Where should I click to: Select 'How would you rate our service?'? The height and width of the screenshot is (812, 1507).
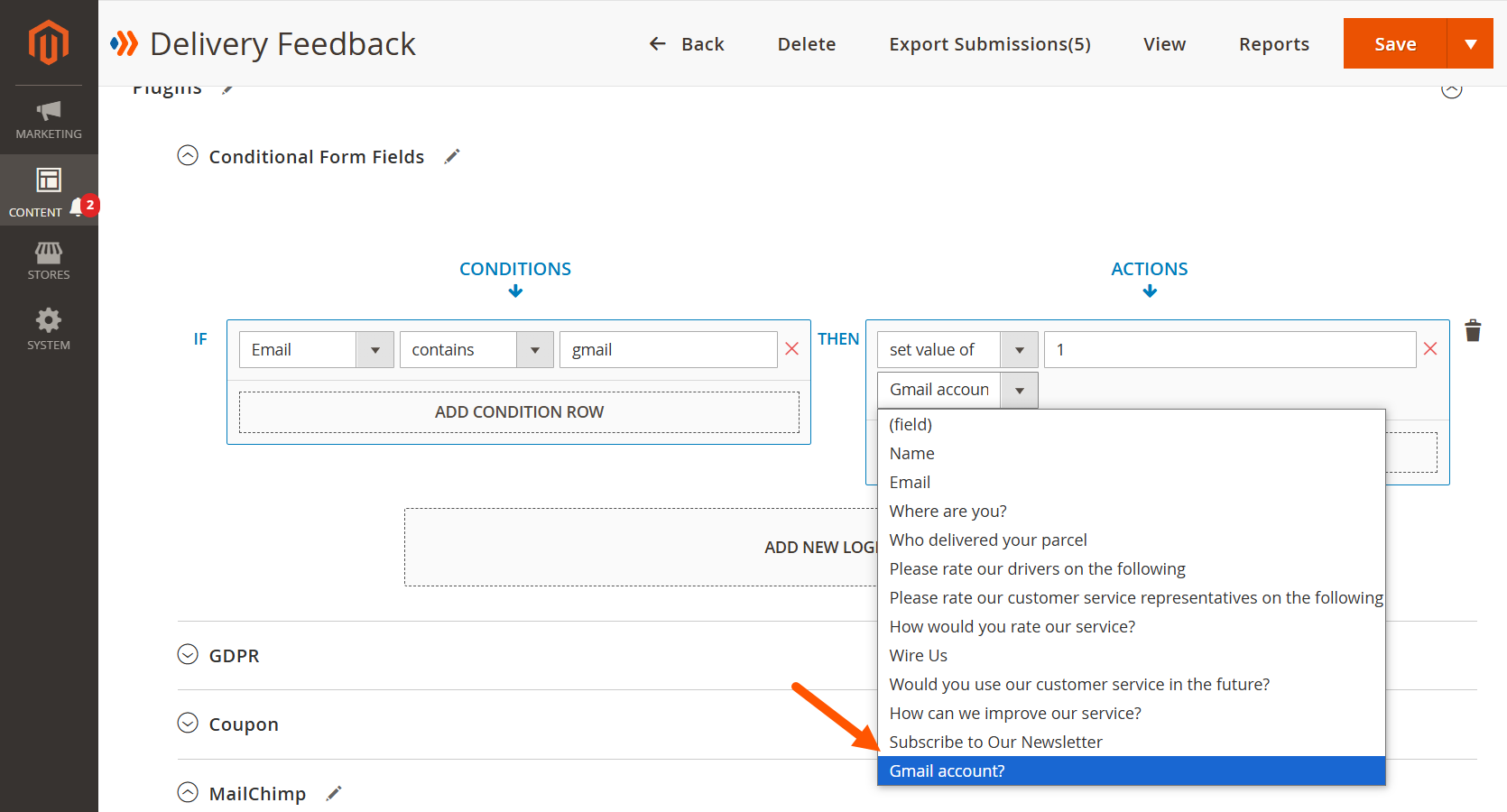point(1131,627)
